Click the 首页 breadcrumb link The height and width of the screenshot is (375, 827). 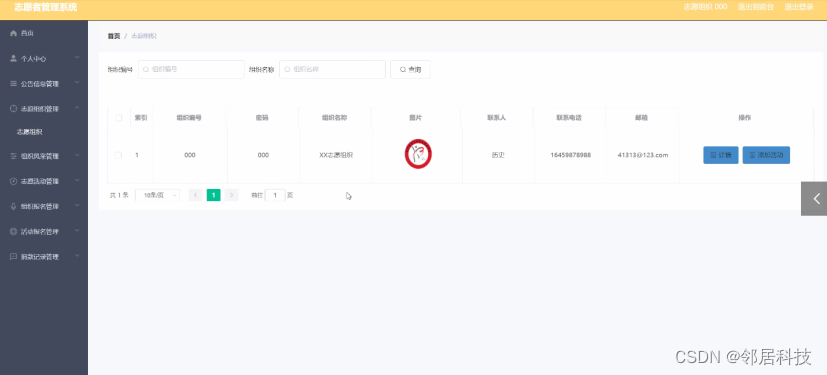click(x=114, y=36)
